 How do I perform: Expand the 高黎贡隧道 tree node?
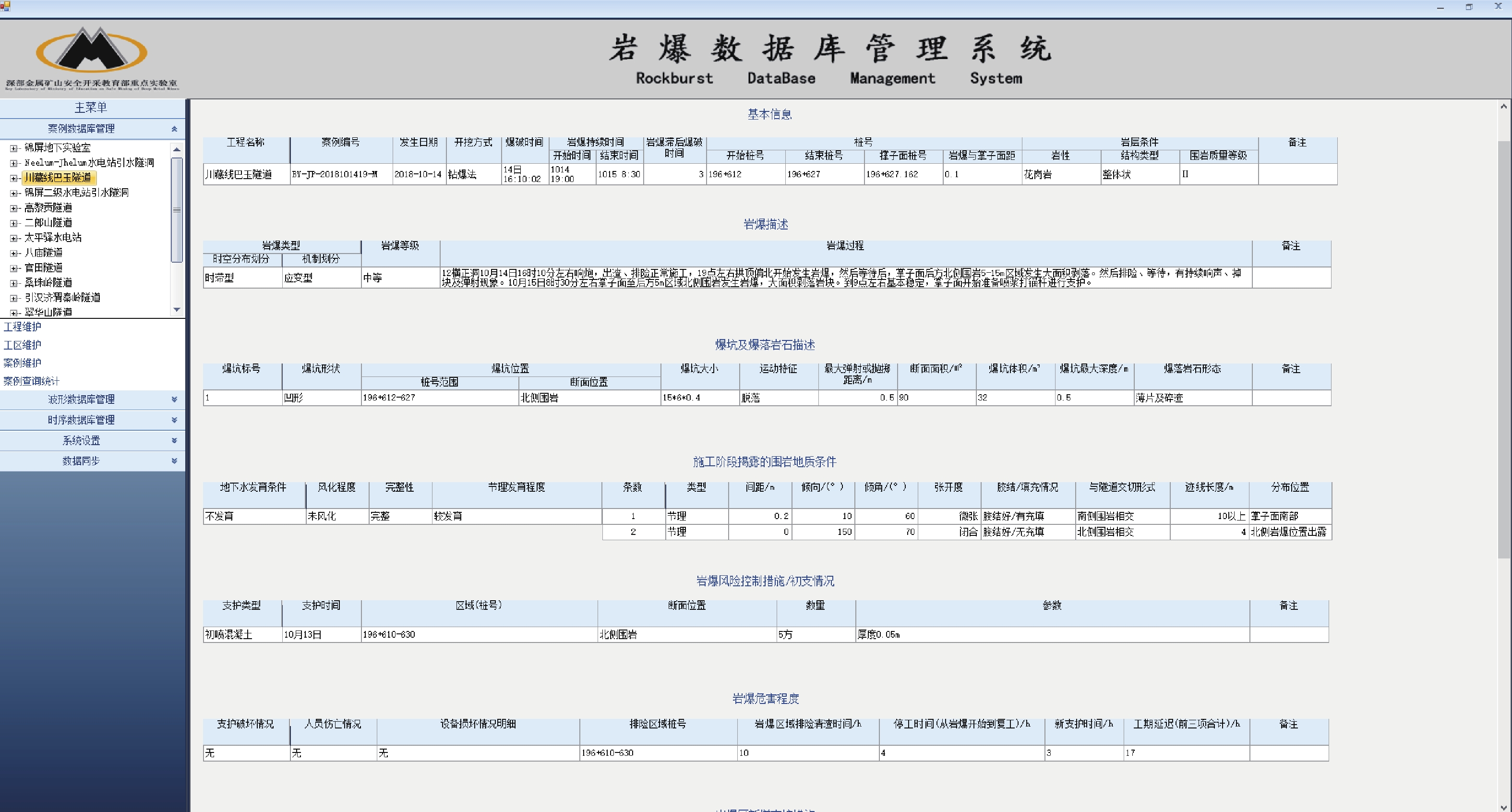(13, 207)
